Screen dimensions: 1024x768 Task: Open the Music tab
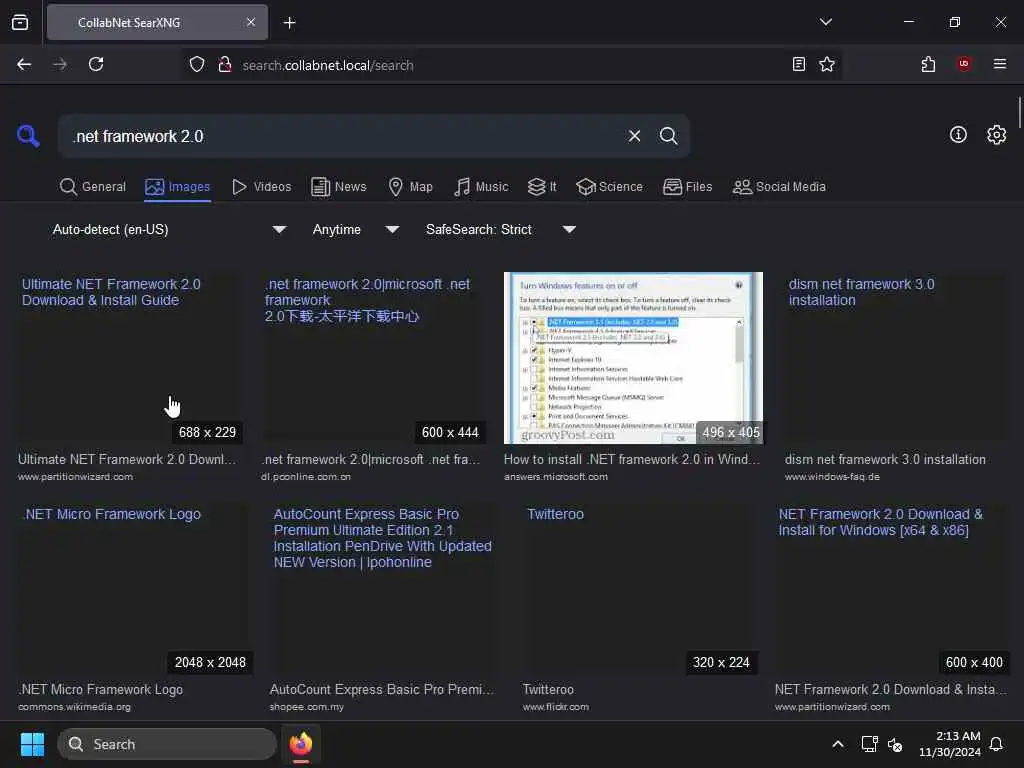[x=481, y=187]
